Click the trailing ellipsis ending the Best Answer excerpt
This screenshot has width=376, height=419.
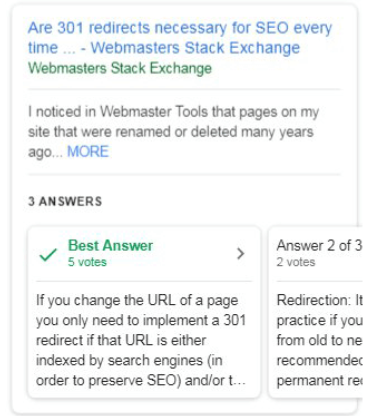pos(238,381)
